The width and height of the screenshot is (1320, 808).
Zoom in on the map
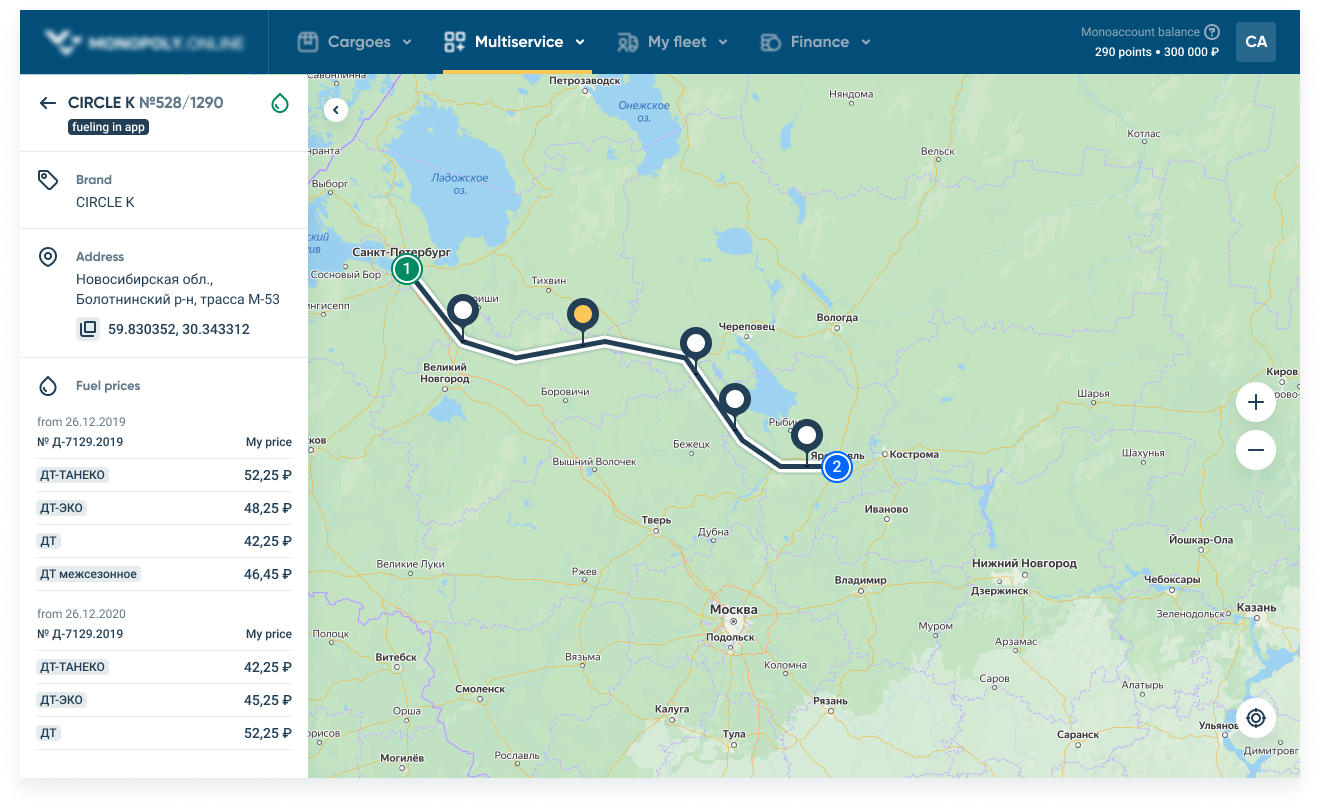point(1256,403)
